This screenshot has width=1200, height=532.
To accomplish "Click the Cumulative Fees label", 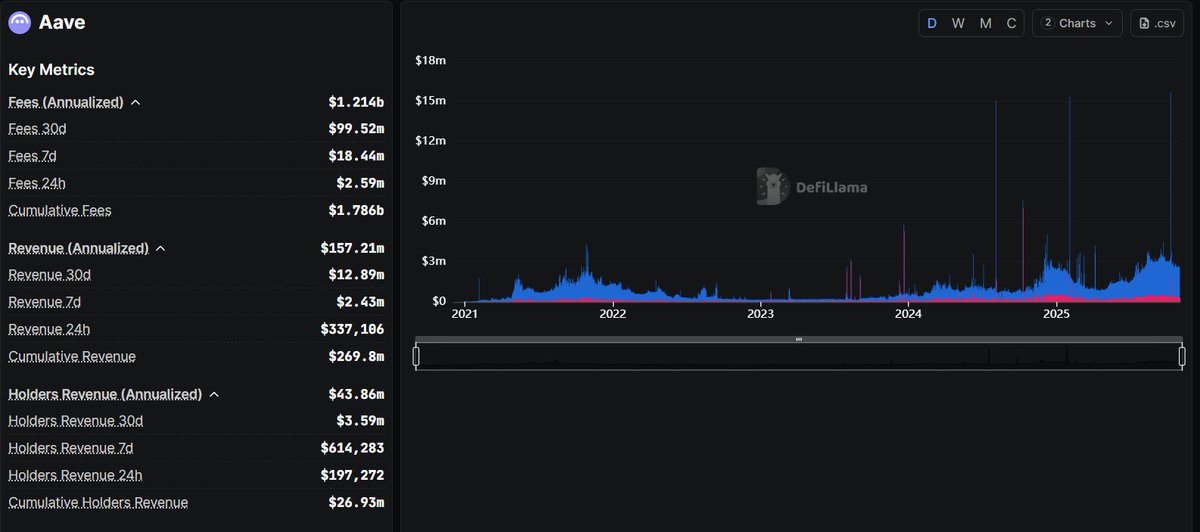I will (60, 210).
